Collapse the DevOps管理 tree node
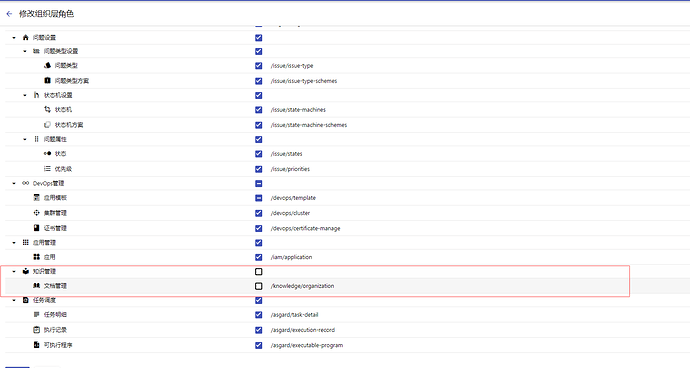 click(x=14, y=183)
